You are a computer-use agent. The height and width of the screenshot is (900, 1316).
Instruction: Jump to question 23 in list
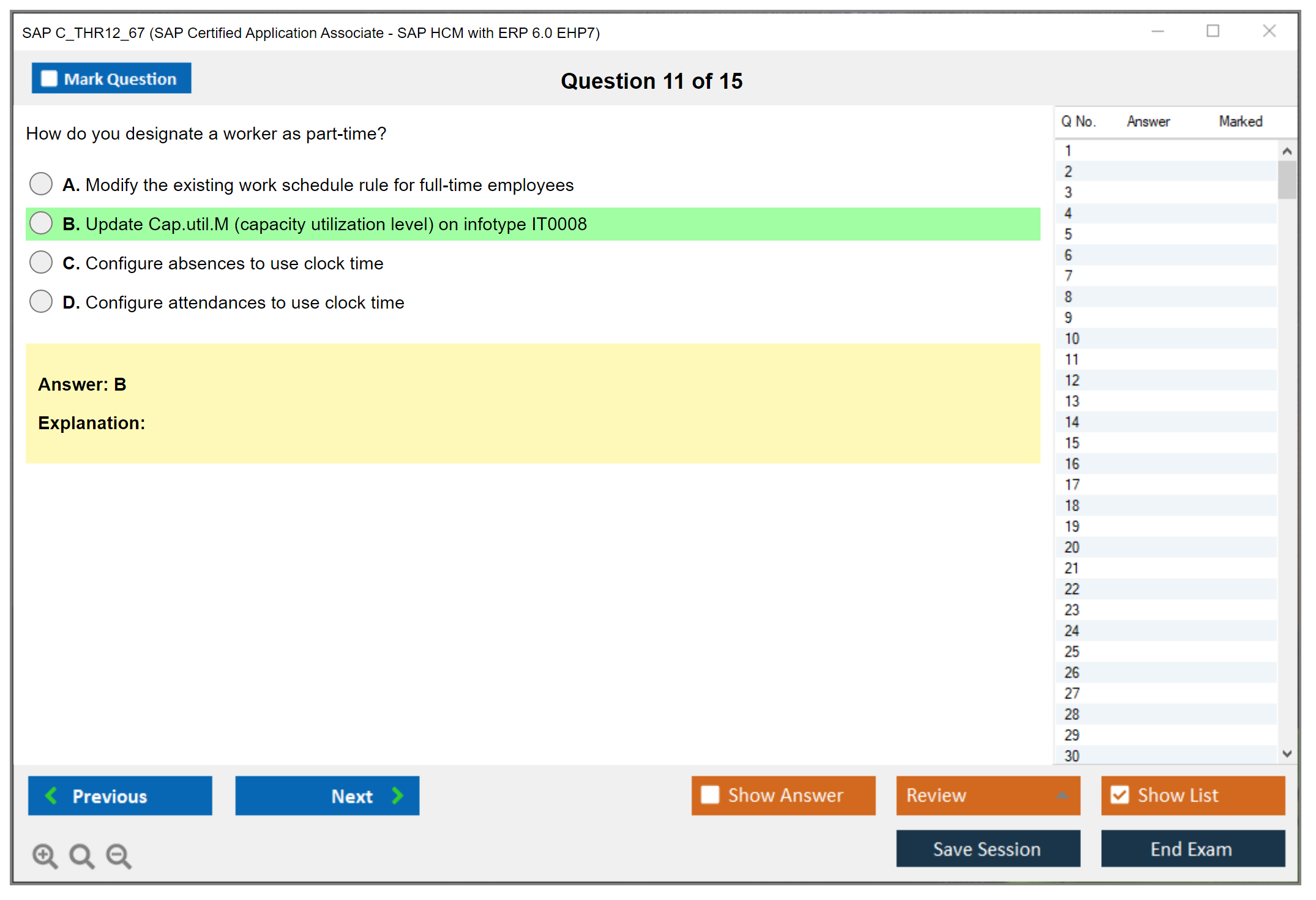pyautogui.click(x=1072, y=610)
